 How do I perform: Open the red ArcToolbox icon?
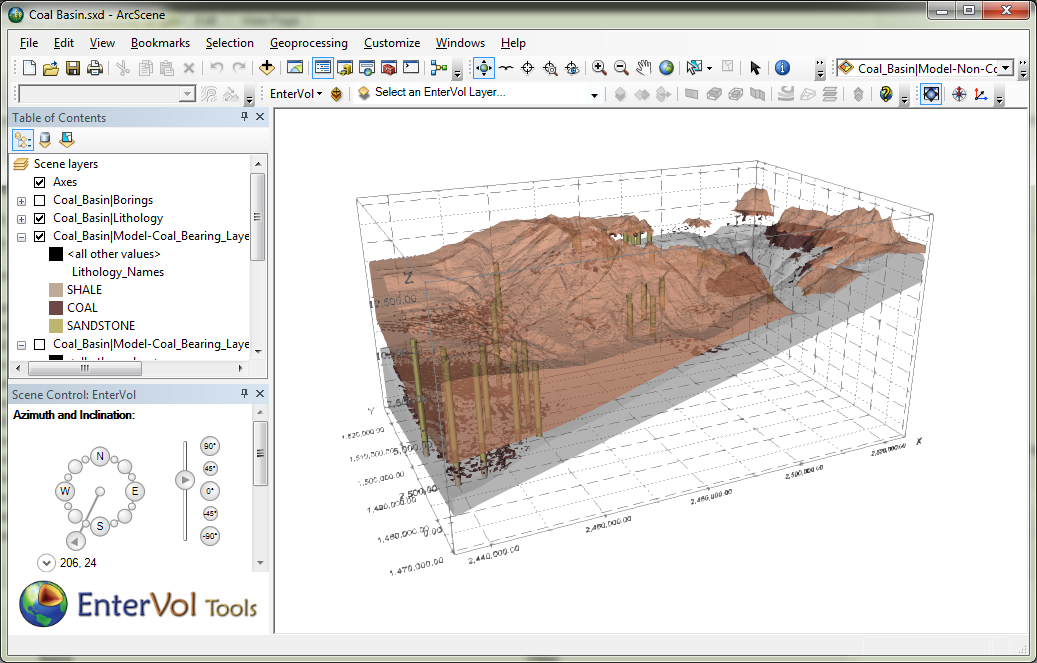(389, 67)
